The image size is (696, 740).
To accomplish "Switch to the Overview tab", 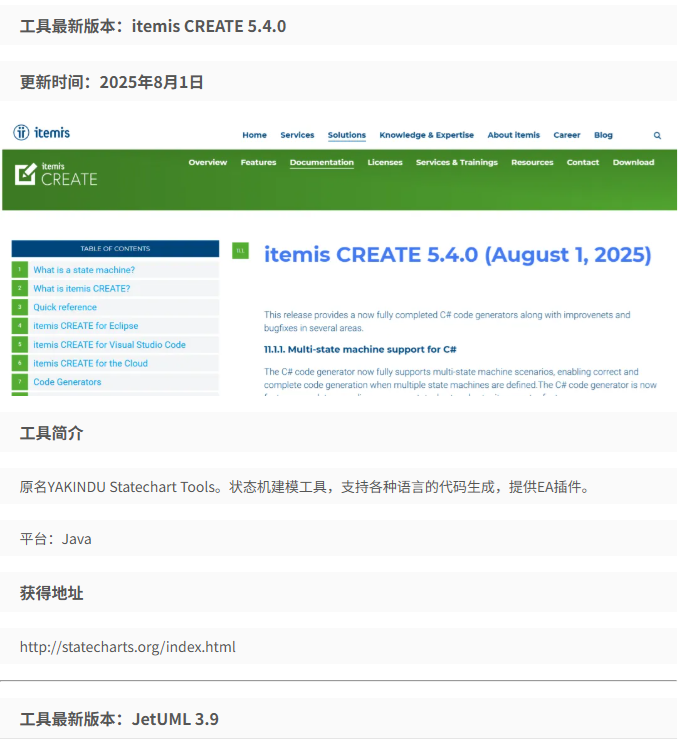I will pos(208,162).
